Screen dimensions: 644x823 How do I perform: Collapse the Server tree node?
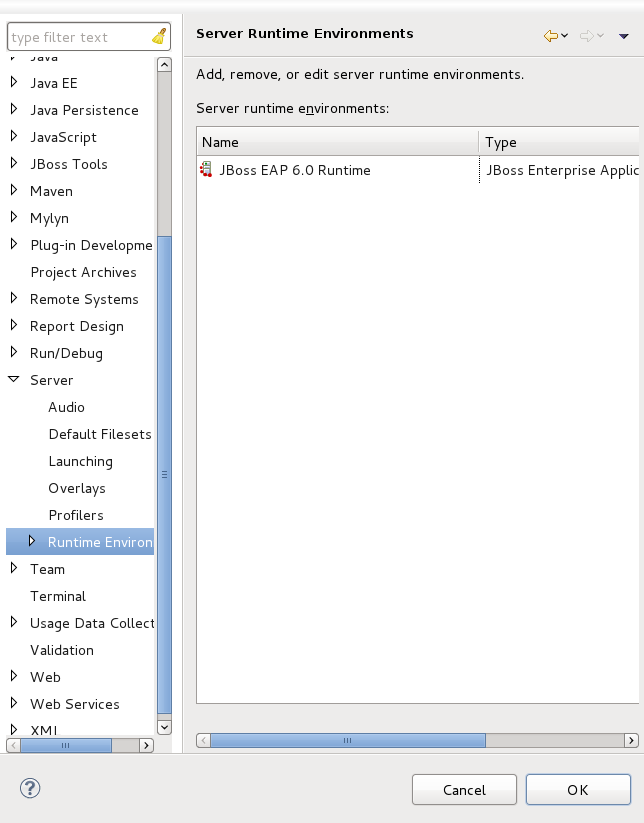[14, 380]
